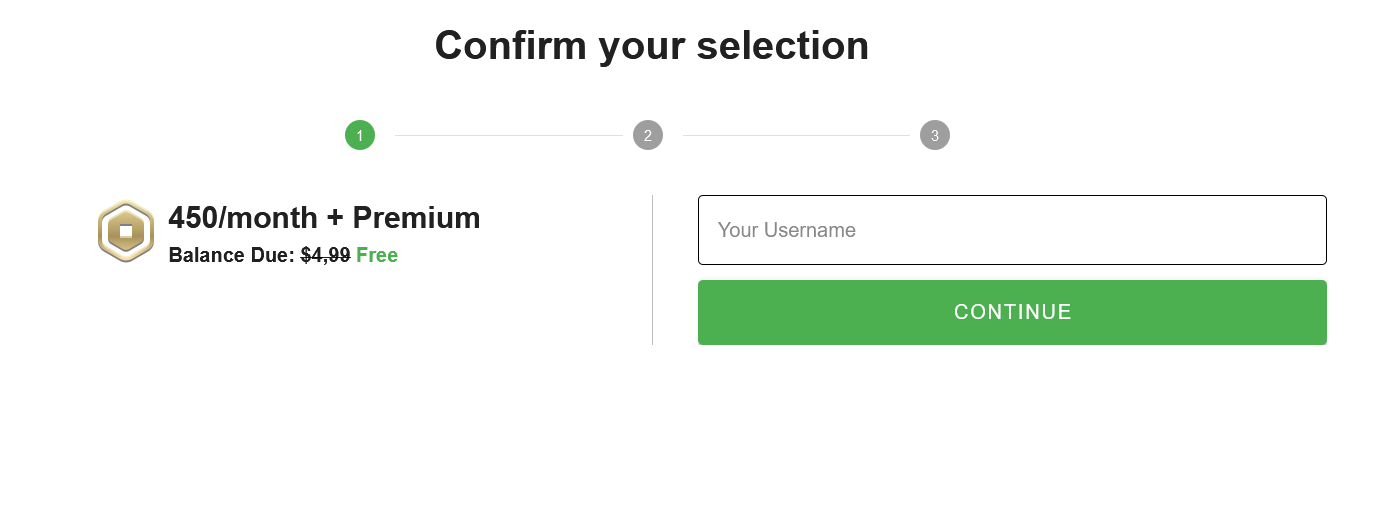Click the 450/month + Premium plan title
This screenshot has width=1397, height=519.
pos(324,218)
